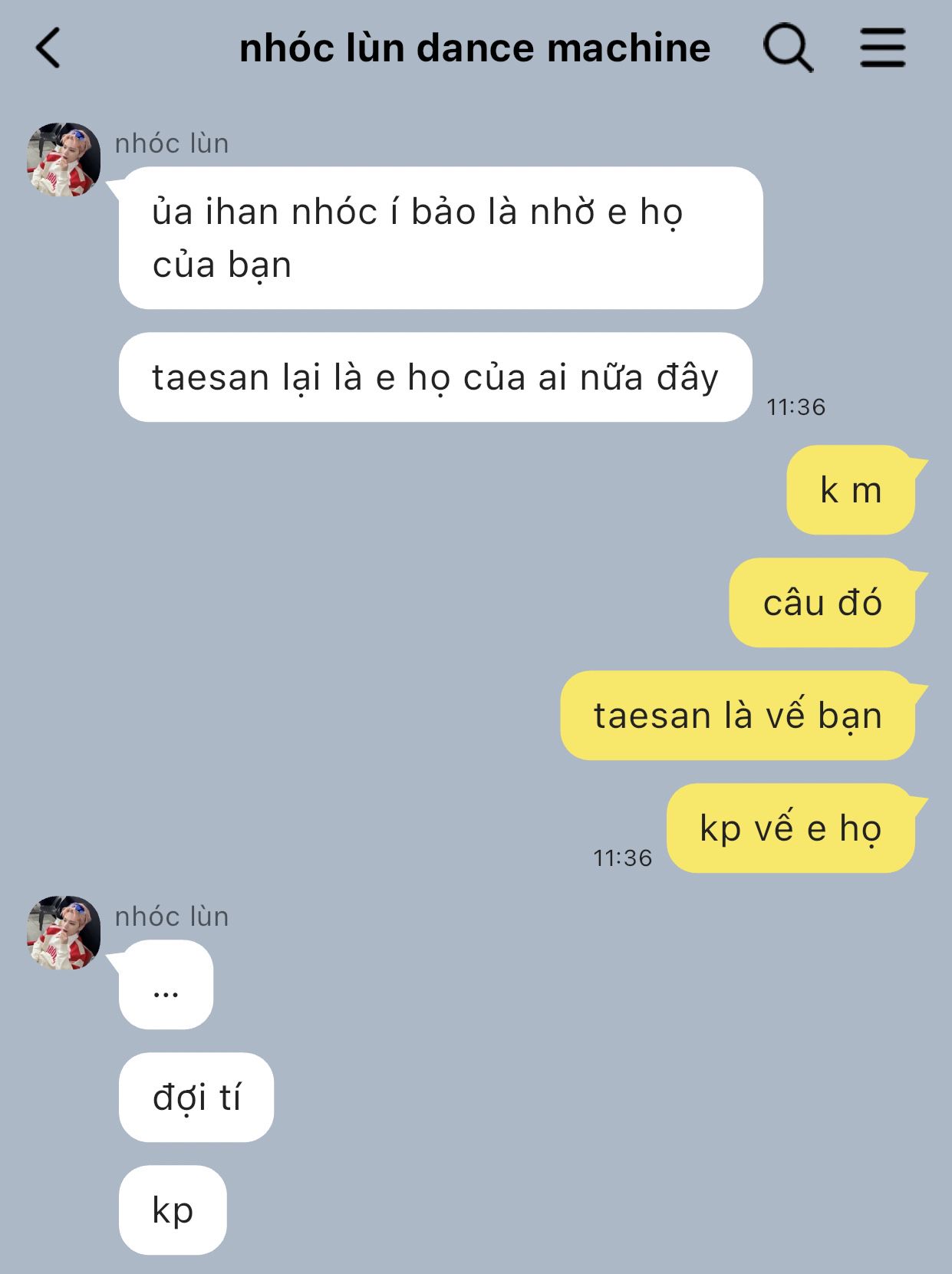Select yellow message 'câu đó'
952x1274 pixels.
(822, 603)
